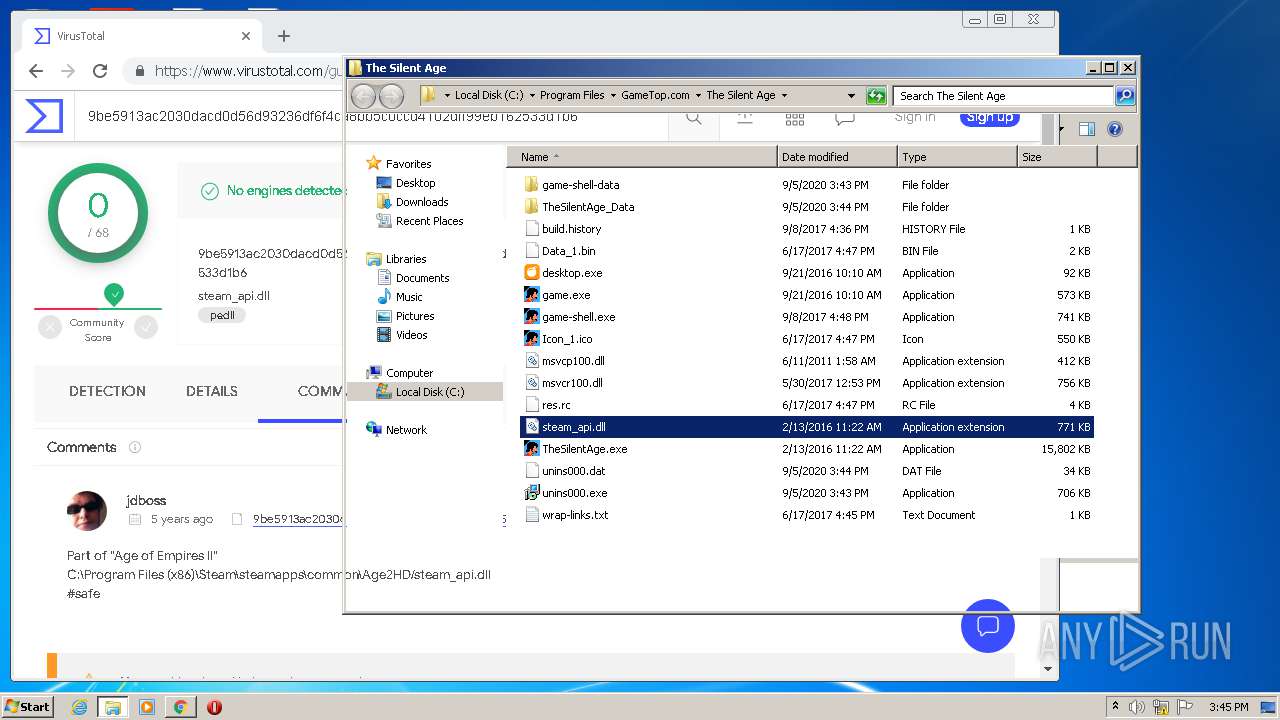
Task: Select the unins000.exe installer icon
Action: (x=532, y=493)
